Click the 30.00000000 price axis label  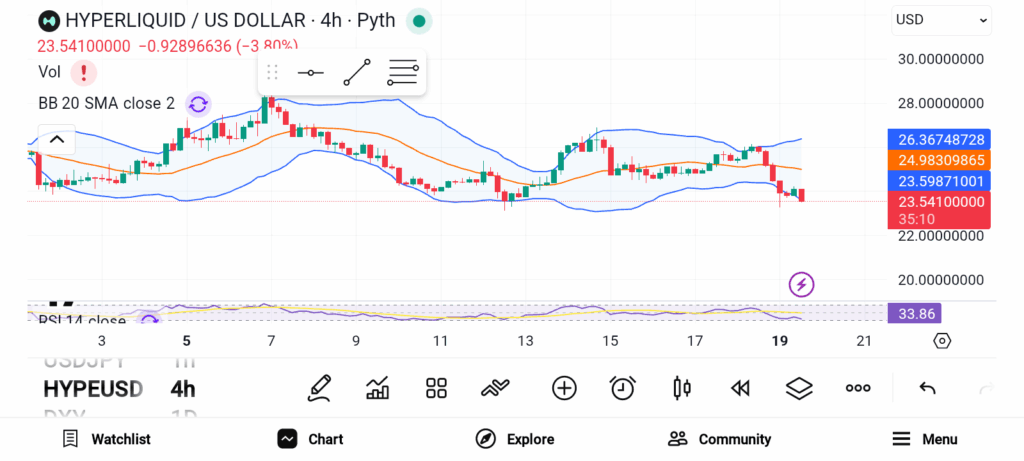(x=941, y=59)
